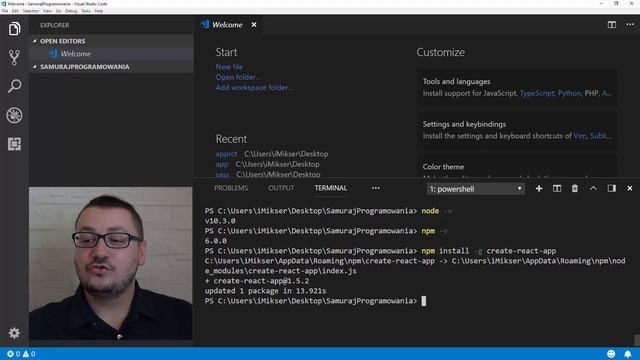Viewport: 640px width, 360px height.
Task: Click the Sublime keybindings link
Action: click(600, 136)
